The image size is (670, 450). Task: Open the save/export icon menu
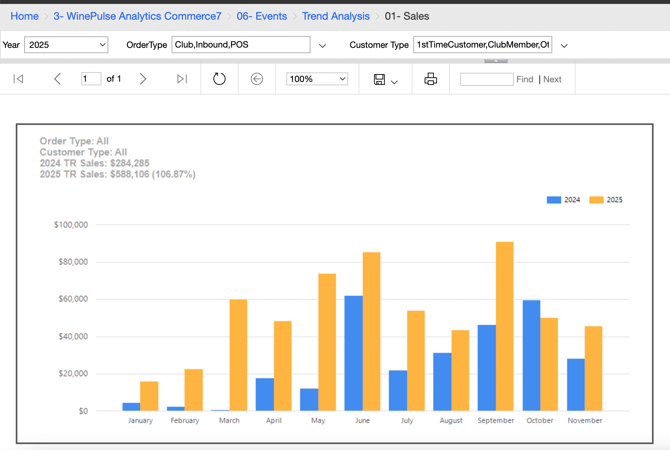385,79
